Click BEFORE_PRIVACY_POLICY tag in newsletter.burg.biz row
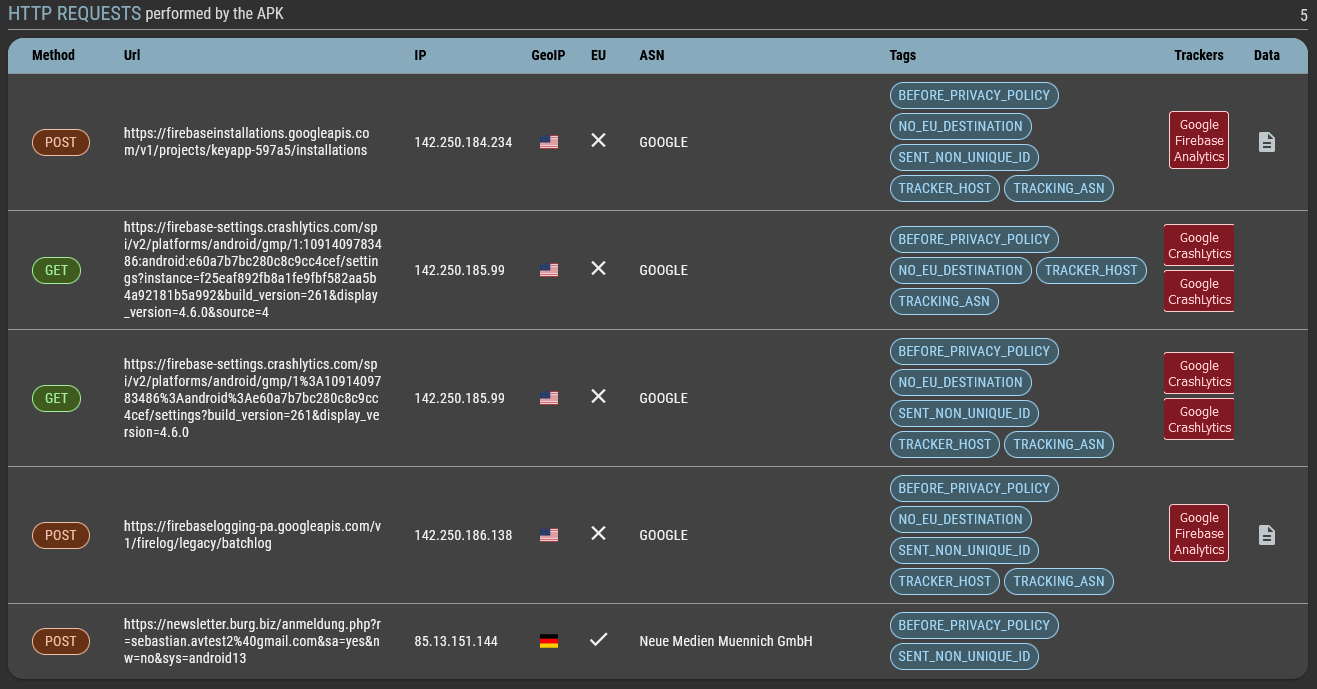 pos(974,626)
